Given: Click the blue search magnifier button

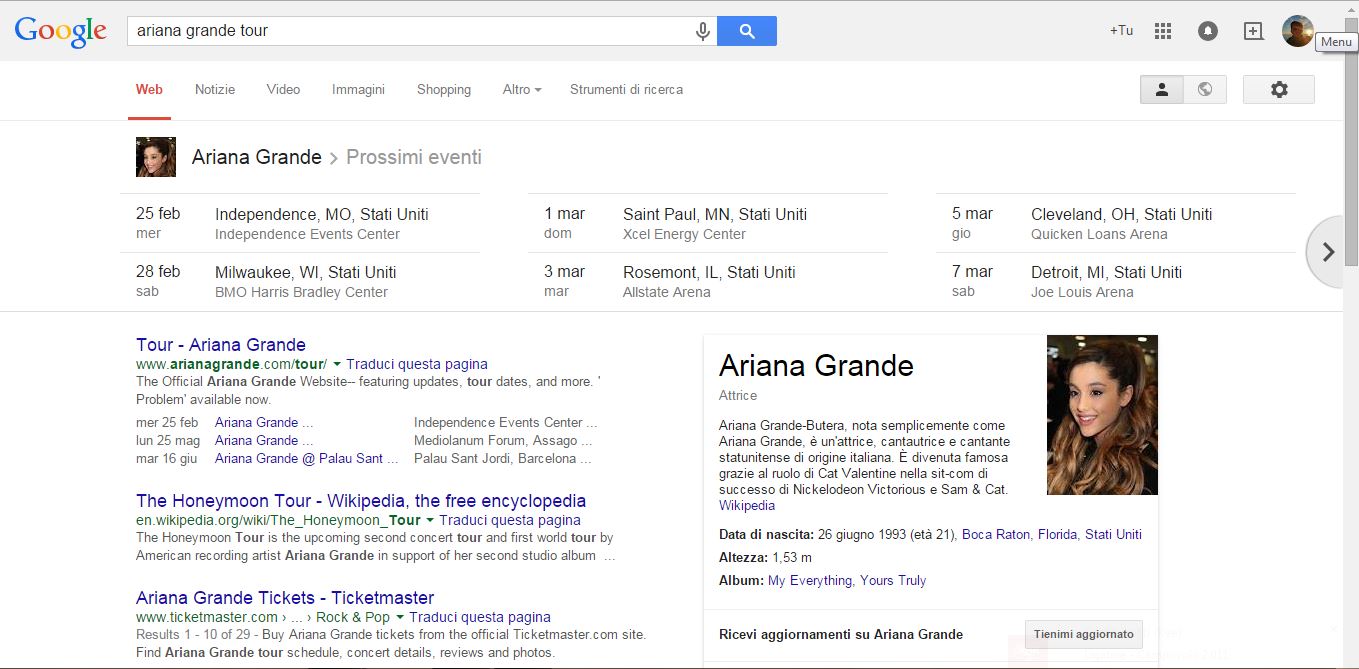Looking at the screenshot, I should pos(747,31).
